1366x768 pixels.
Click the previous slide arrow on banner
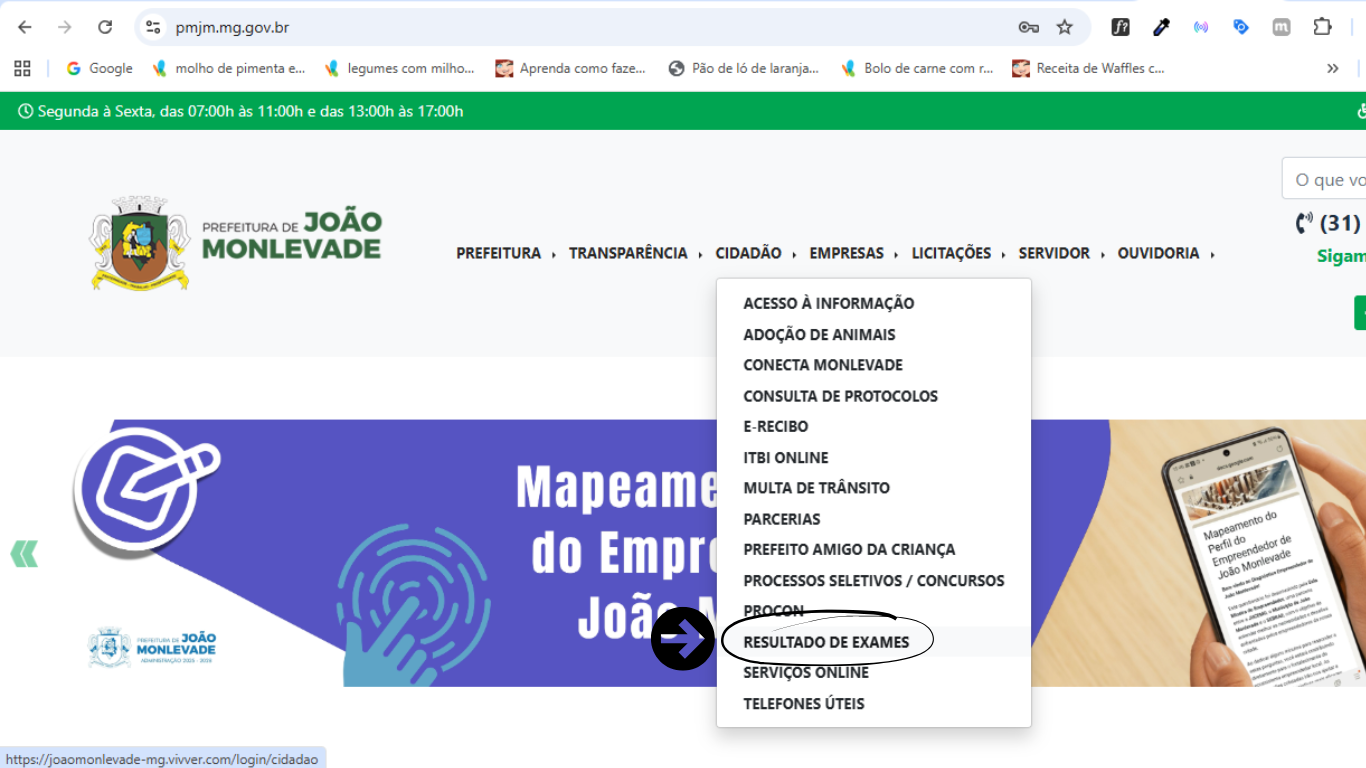pyautogui.click(x=24, y=553)
